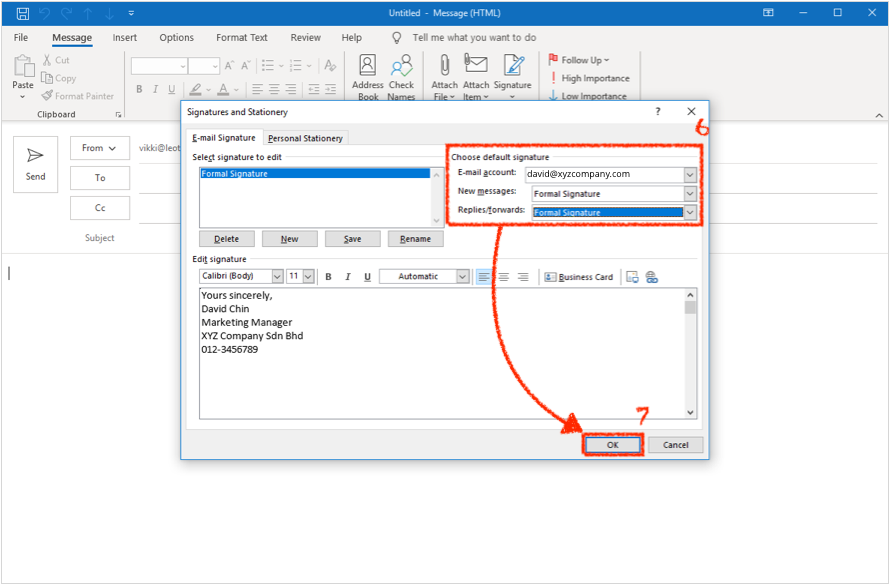Screen dimensions: 889x584
Task: Click the Rename button
Action: 415,239
